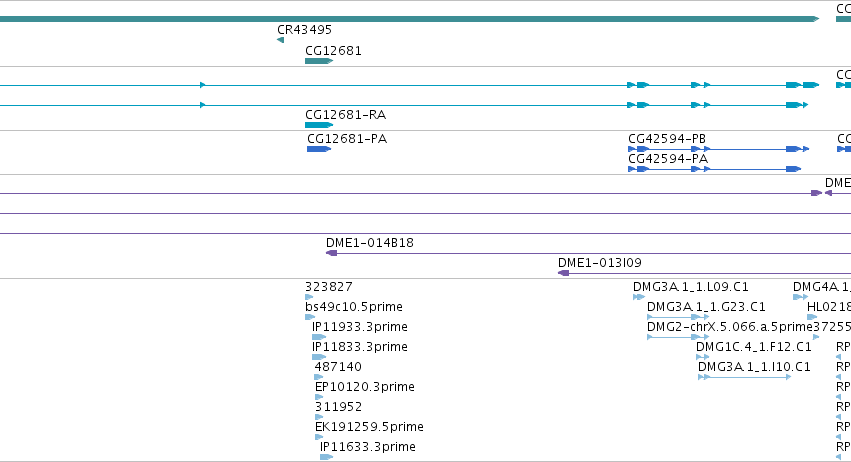Select the bs49c10.5prime EST label

pyautogui.click(x=354, y=307)
